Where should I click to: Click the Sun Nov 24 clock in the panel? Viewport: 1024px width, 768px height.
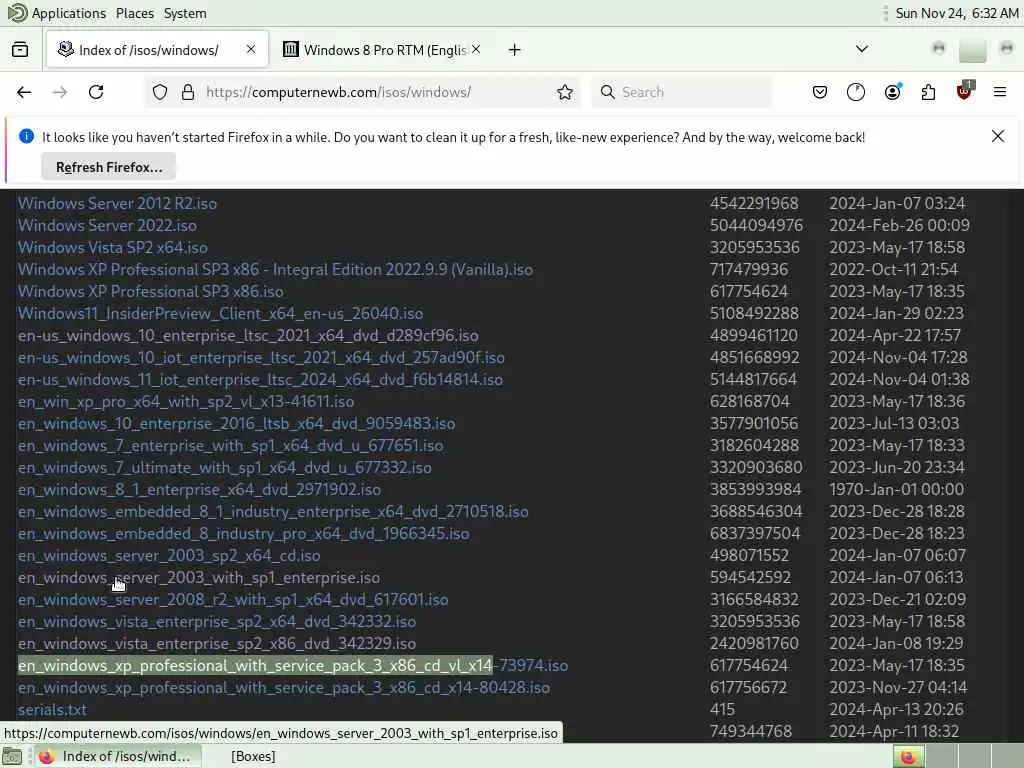click(957, 13)
